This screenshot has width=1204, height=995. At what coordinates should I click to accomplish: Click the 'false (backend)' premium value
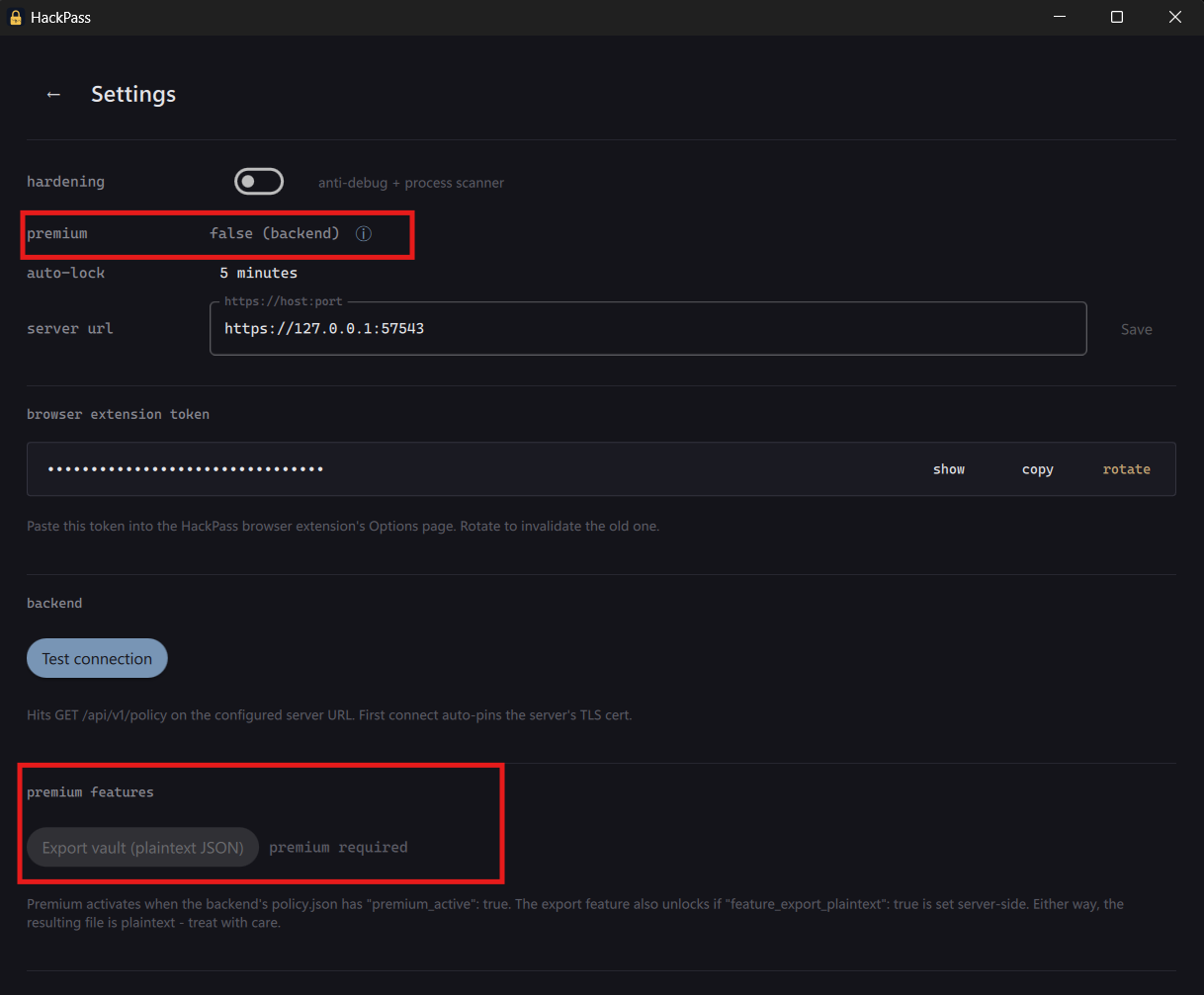point(275,233)
